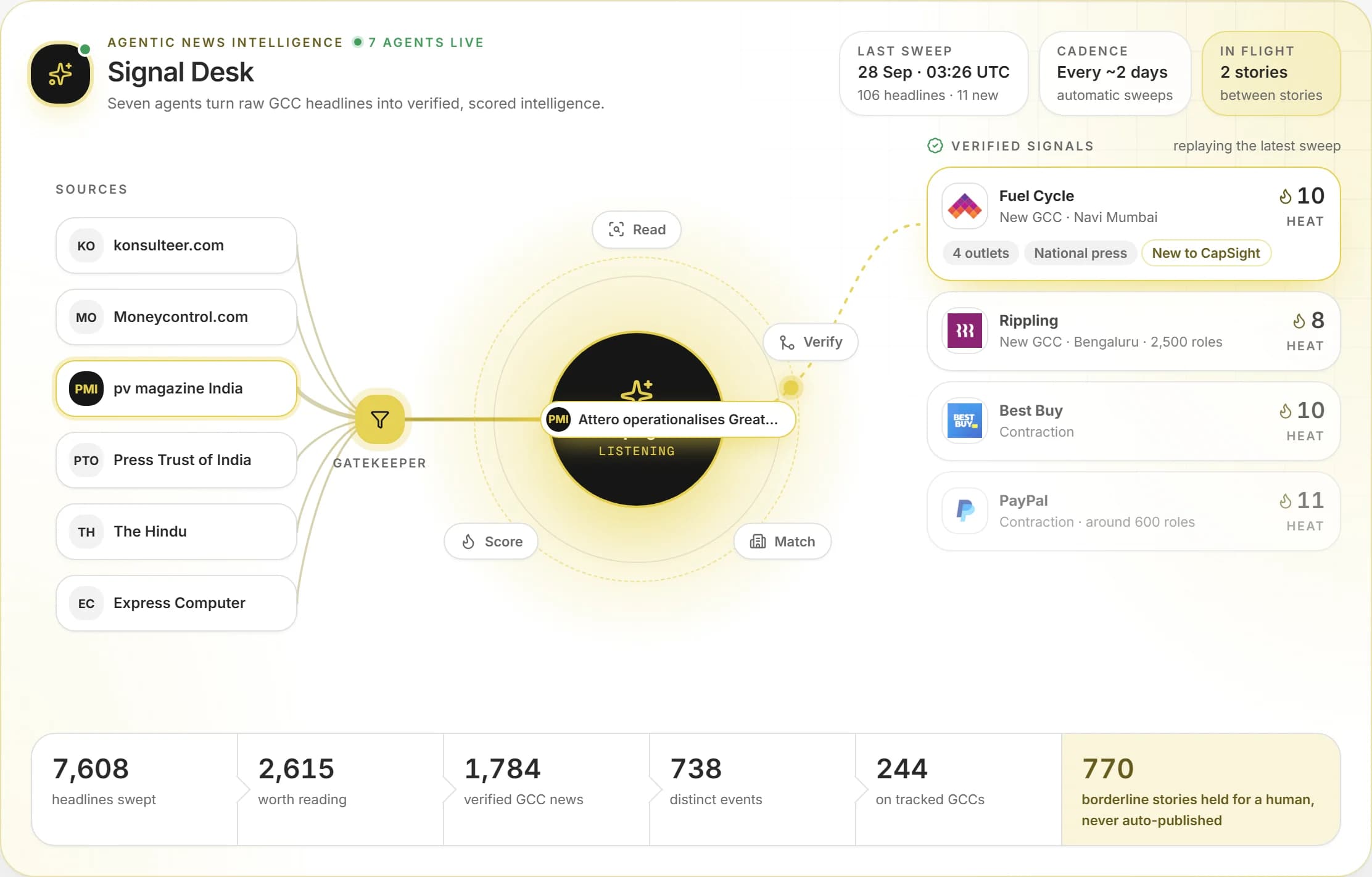Click '1,784 verified GCC news' stage
The width and height of the screenshot is (1372, 877).
[547, 789]
